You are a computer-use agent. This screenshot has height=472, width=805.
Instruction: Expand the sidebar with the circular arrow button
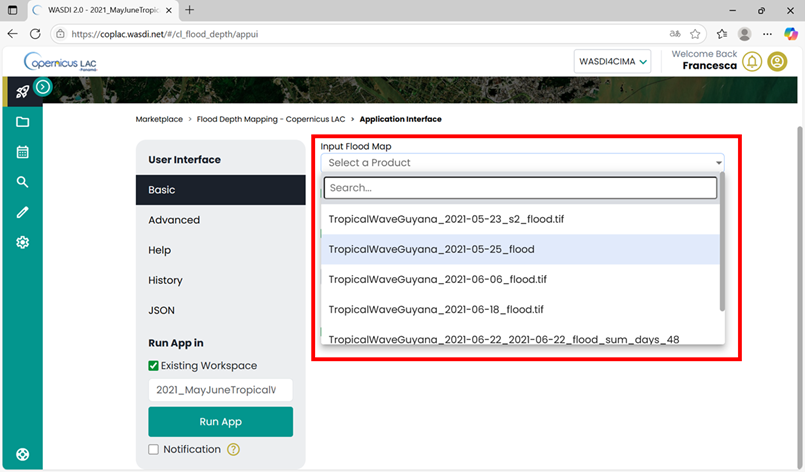(43, 87)
